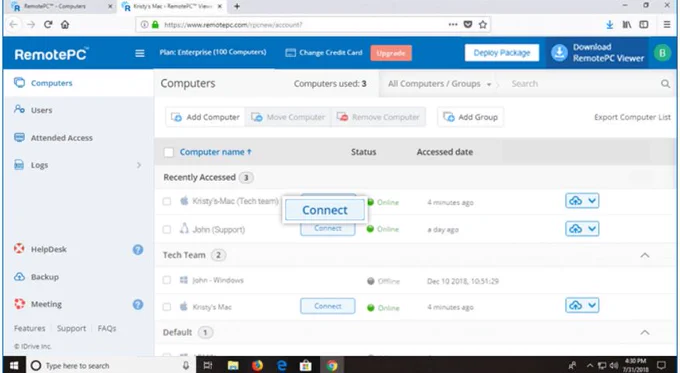680x373 pixels.
Task: Open the dropdown arrow for Kristy's Mac Tech Team row
Action: click(x=592, y=305)
